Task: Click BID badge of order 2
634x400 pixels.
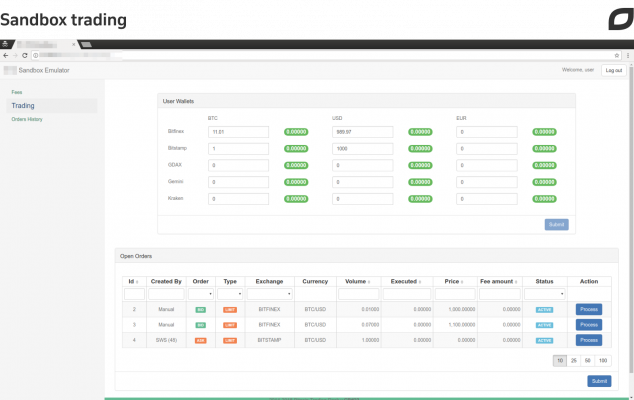Action: point(201,310)
